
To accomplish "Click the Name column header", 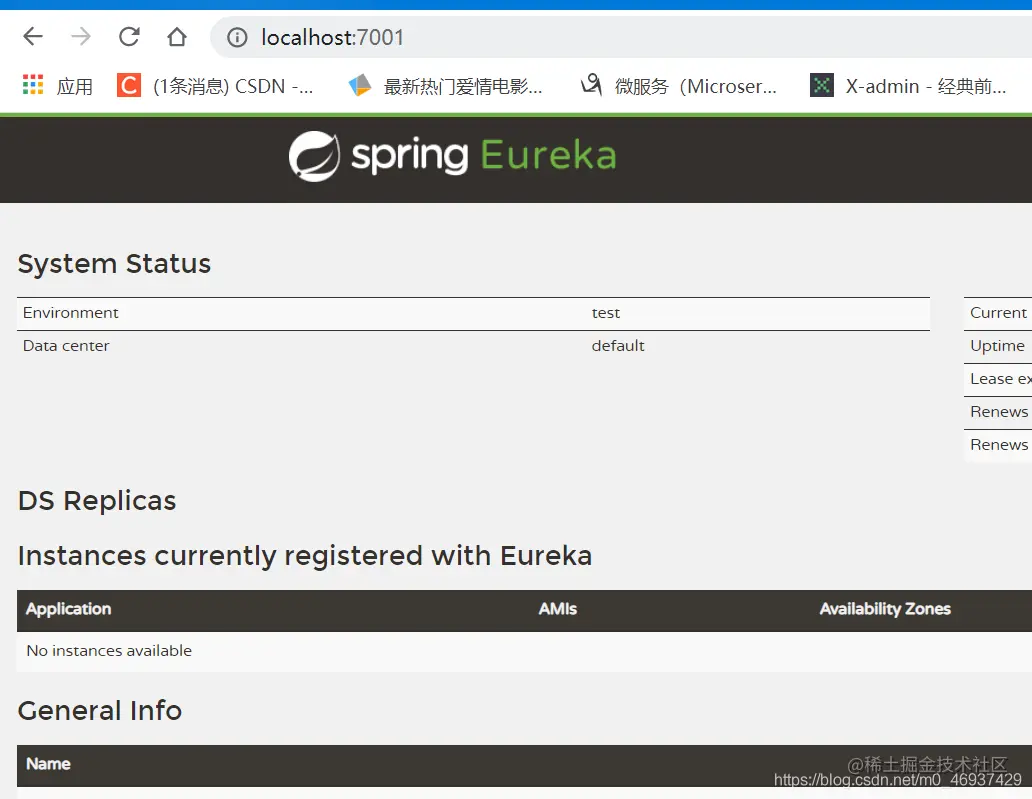I will (x=48, y=764).
